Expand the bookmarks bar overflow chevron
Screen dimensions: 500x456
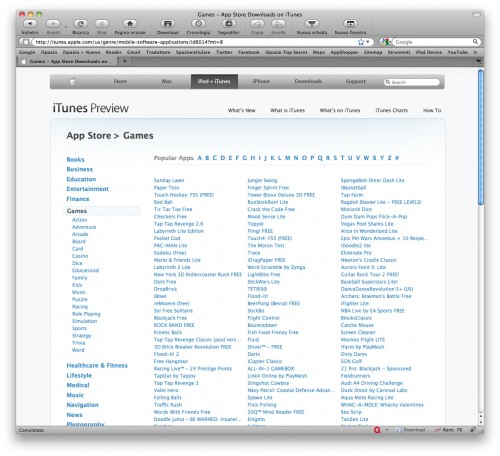tap(475, 52)
